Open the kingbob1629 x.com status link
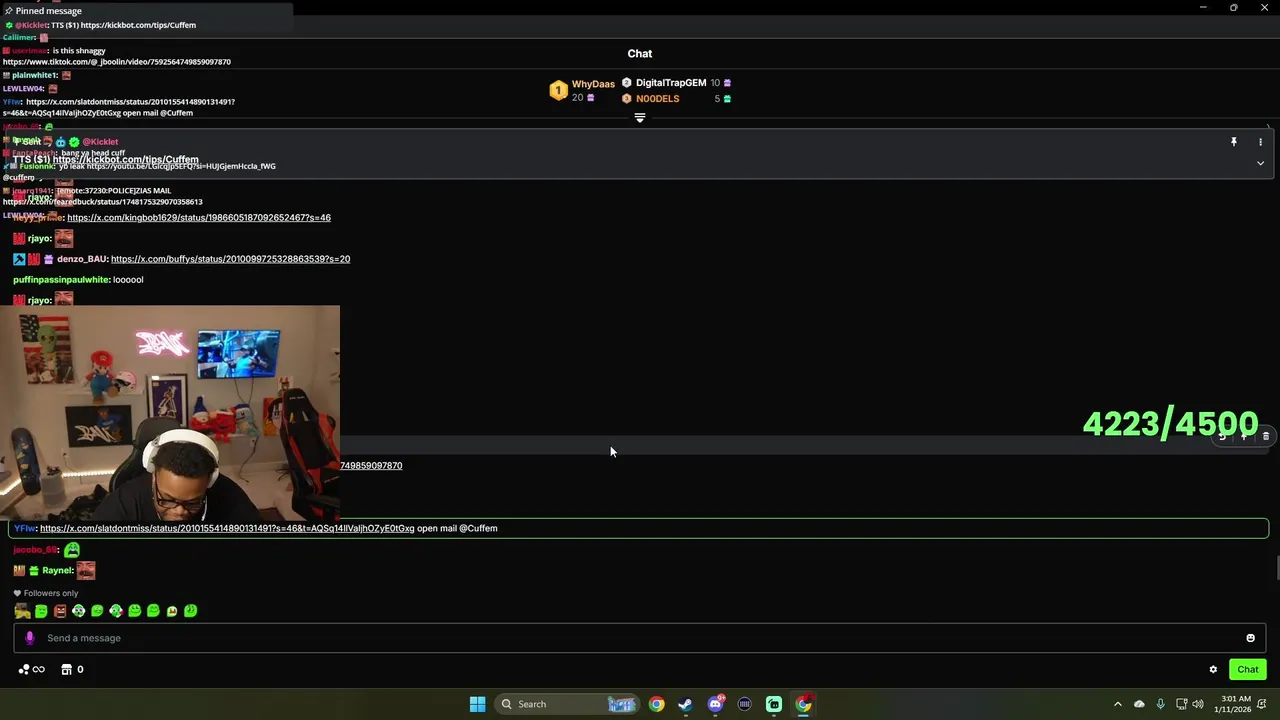Screen dimensions: 1280x720 199,217
